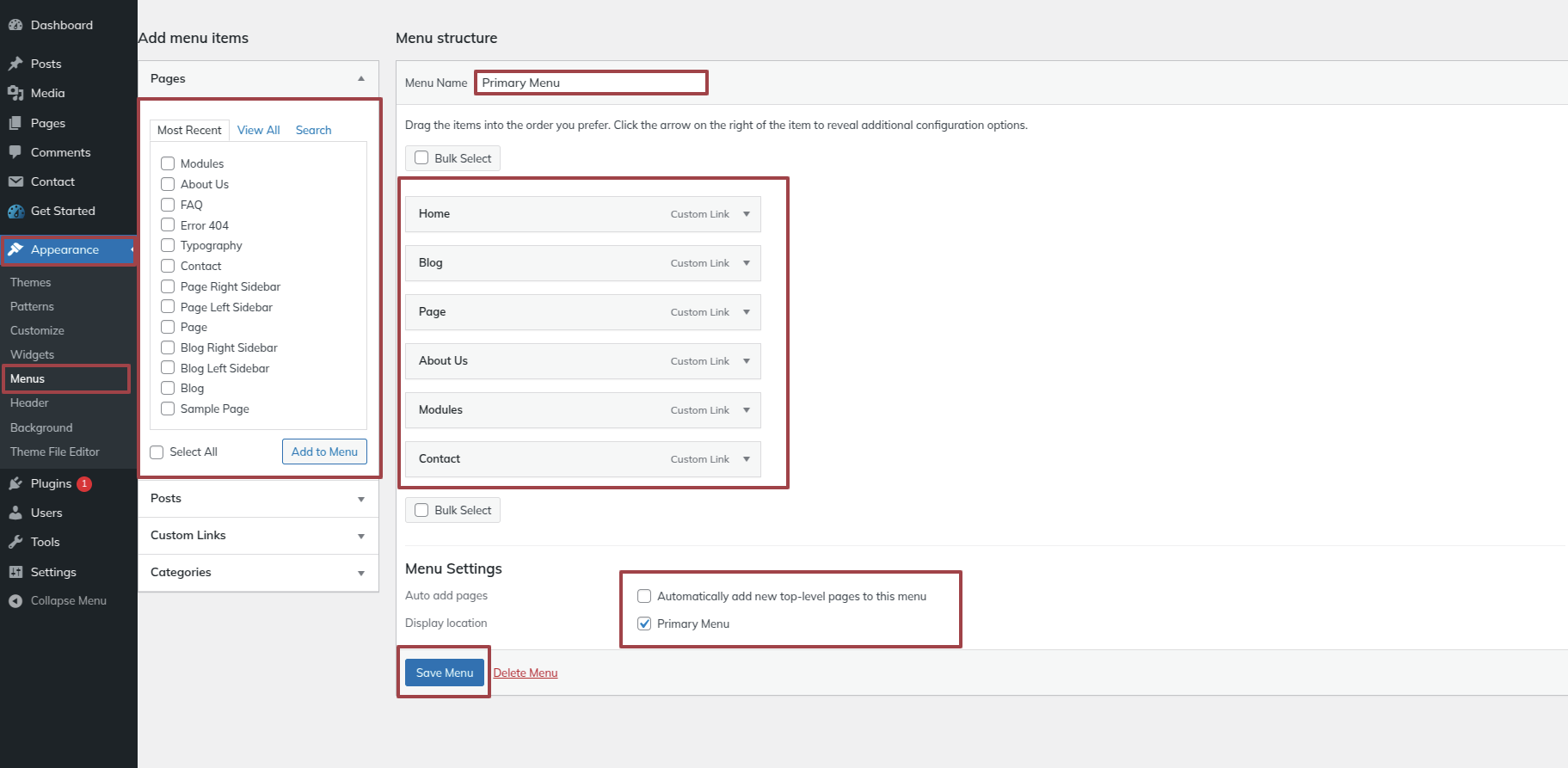
Task: Click the Users person icon
Action: (x=15, y=513)
